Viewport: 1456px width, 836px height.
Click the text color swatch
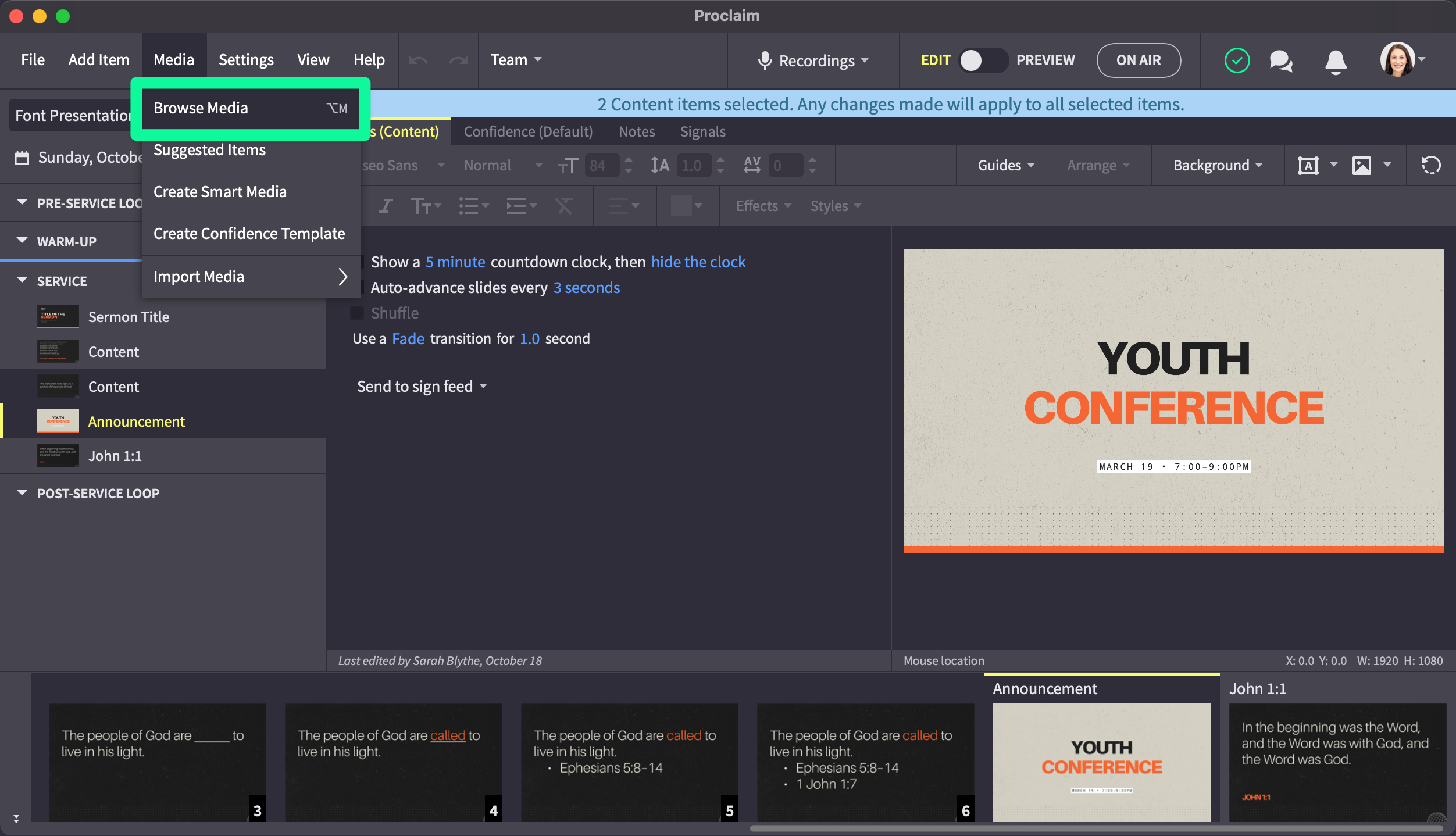[x=681, y=206]
